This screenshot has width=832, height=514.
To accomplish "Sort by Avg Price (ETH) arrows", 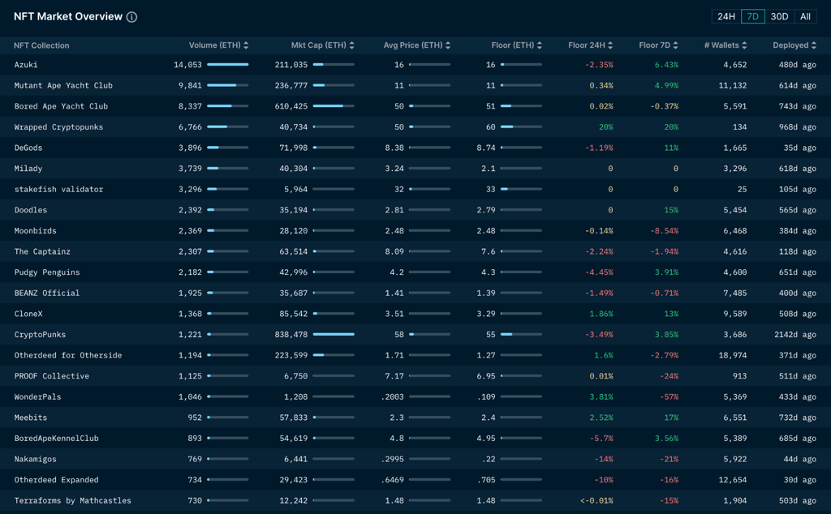I will [x=448, y=46].
